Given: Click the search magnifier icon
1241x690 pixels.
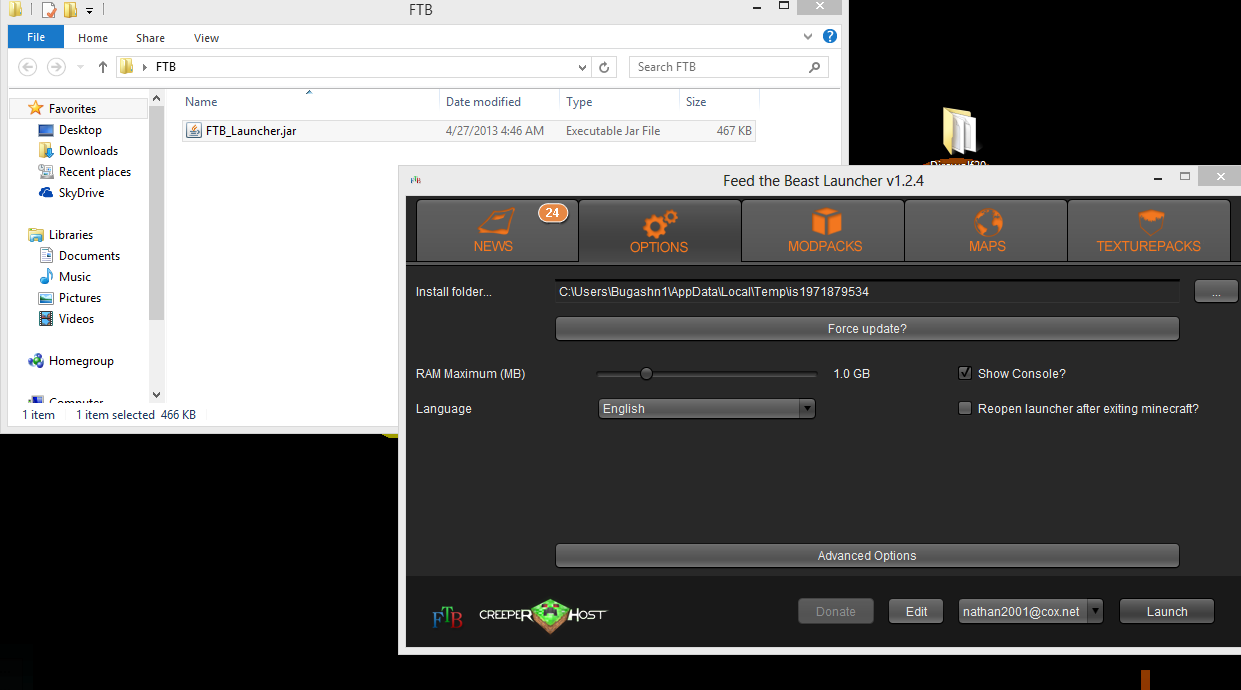Looking at the screenshot, I should tap(815, 67).
